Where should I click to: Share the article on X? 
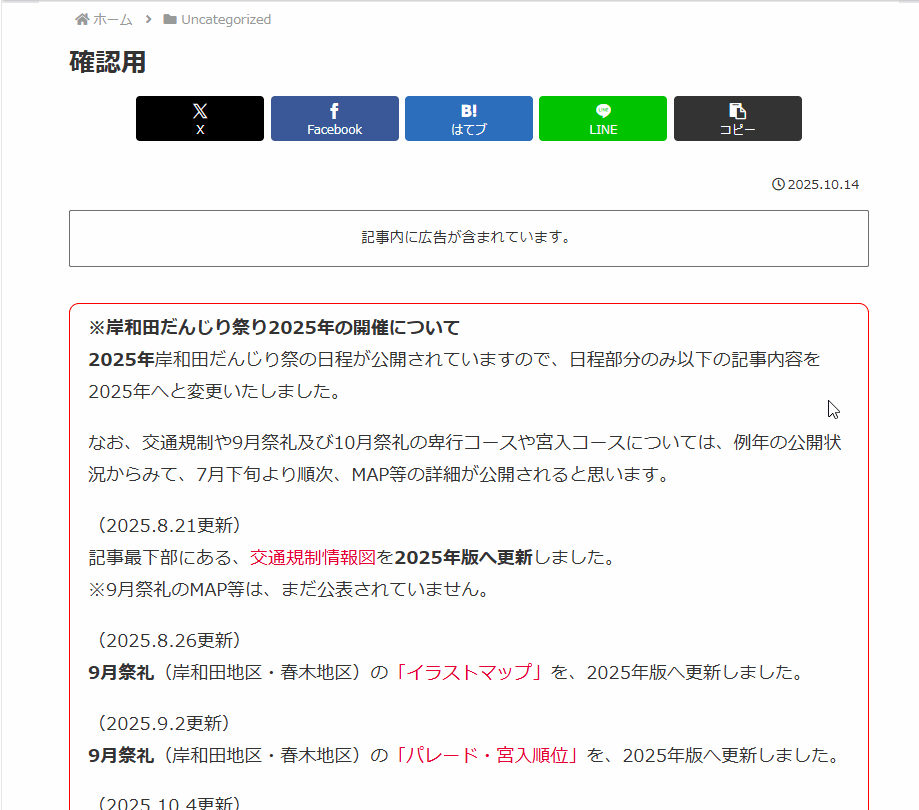tap(200, 119)
